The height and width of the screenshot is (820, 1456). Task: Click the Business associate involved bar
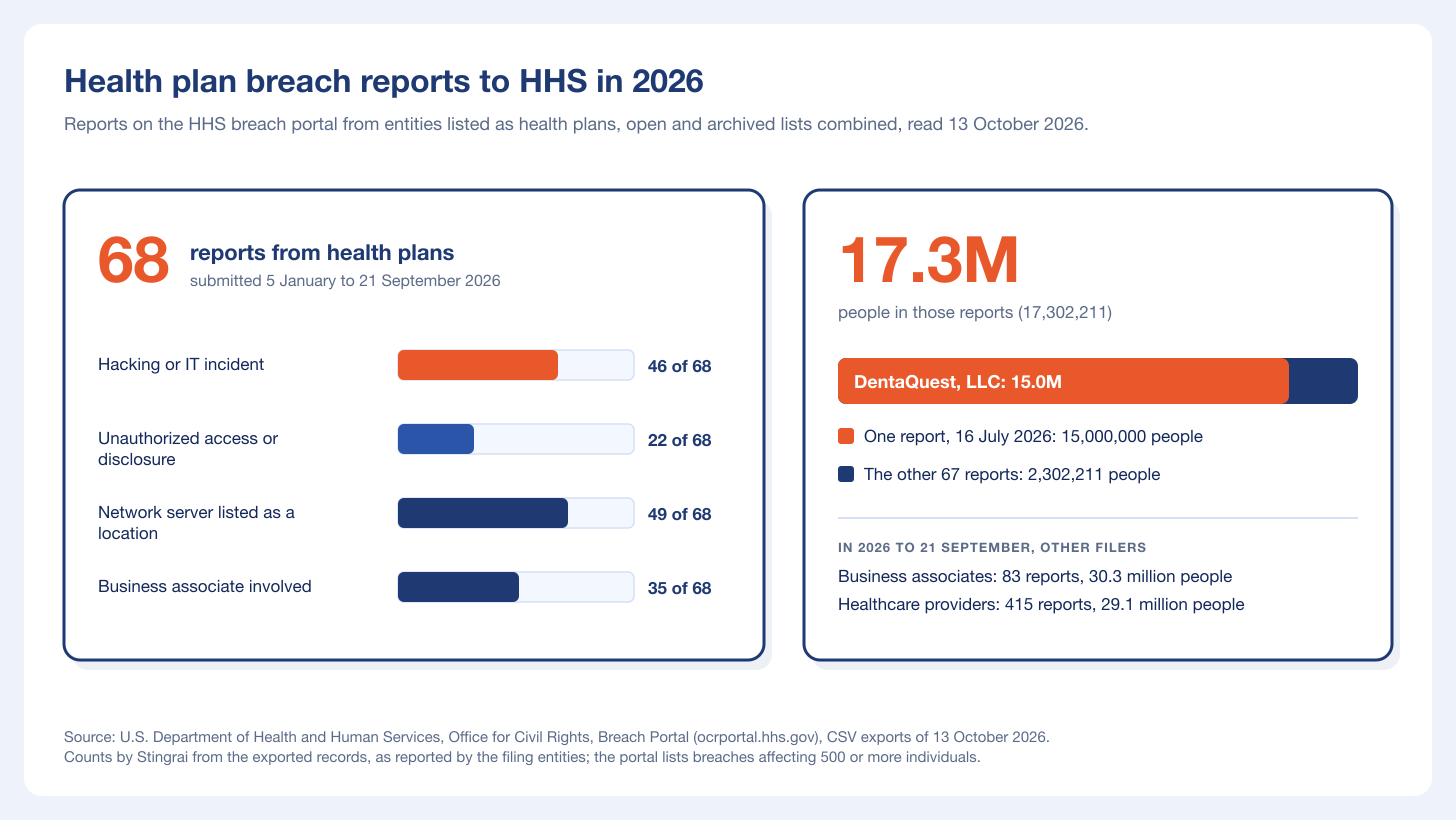coord(458,587)
